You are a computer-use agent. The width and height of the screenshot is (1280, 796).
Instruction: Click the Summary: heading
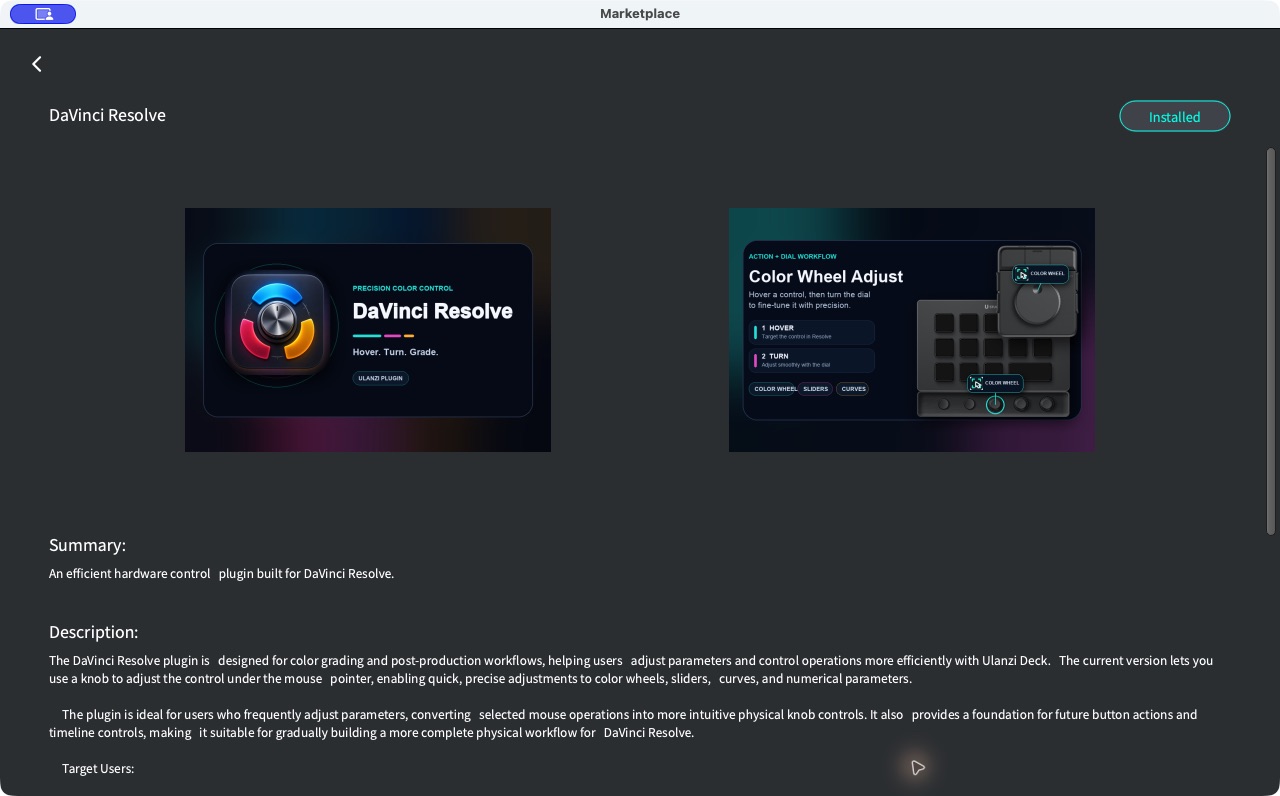(x=87, y=545)
